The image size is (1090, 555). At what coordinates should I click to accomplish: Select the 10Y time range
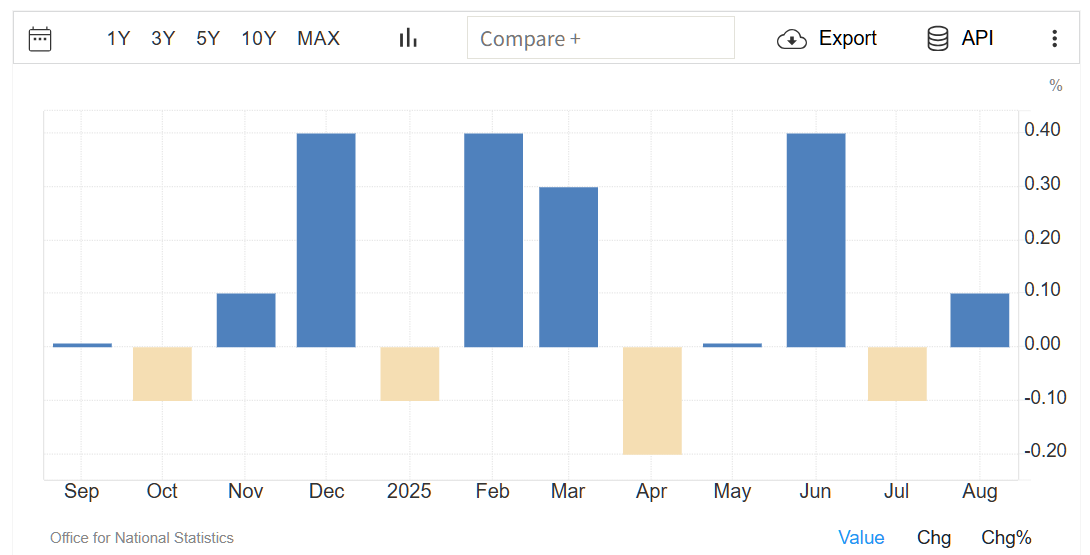point(258,39)
